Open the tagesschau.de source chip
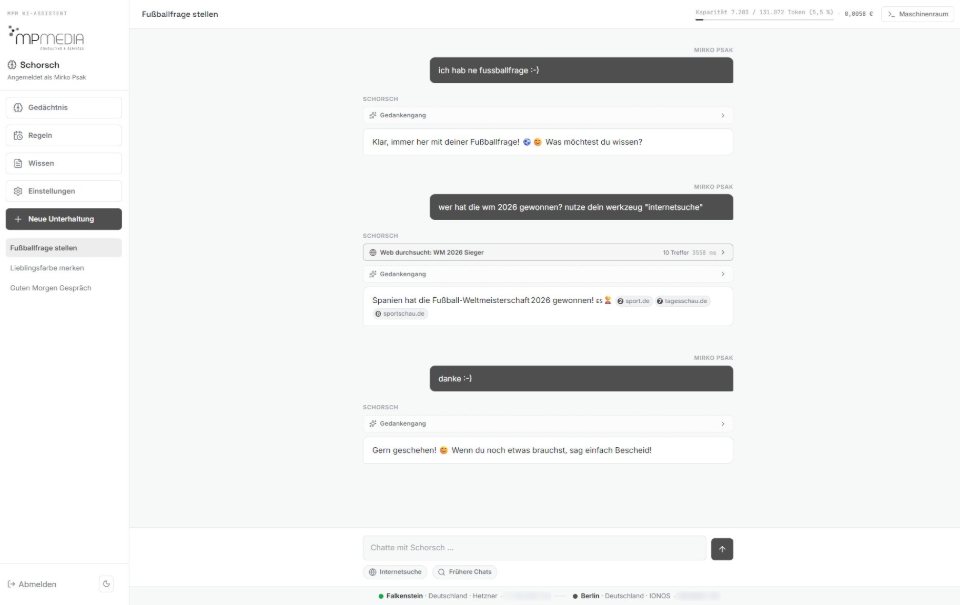 [x=682, y=301]
